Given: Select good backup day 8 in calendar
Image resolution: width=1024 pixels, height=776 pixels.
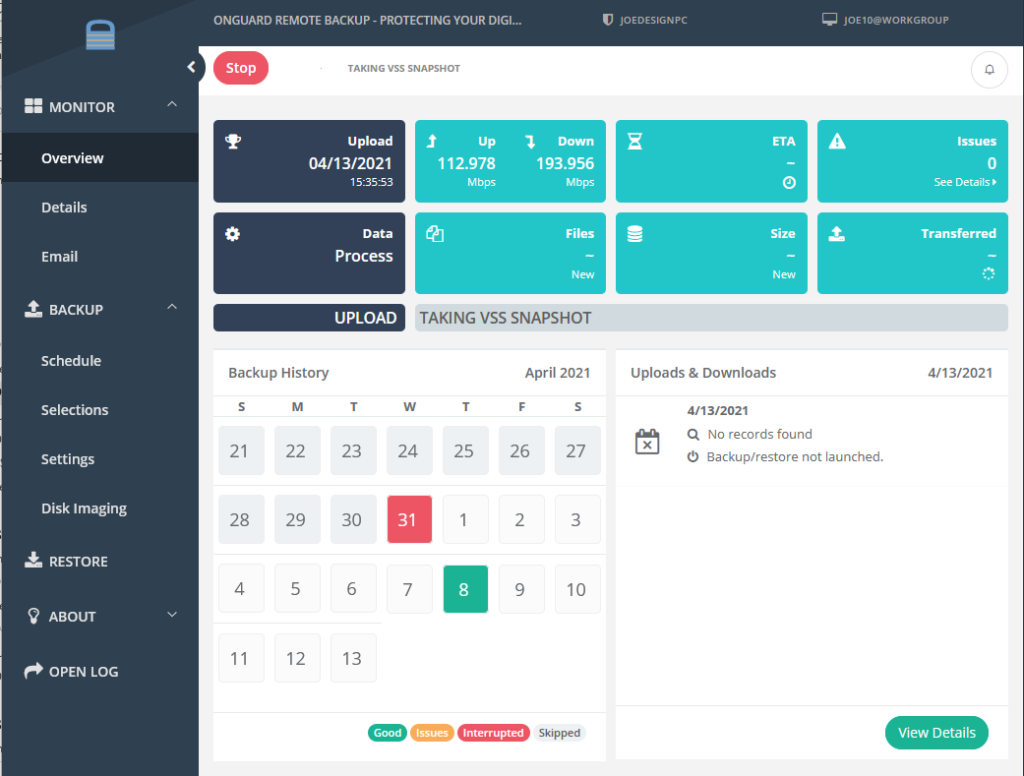Looking at the screenshot, I should pyautogui.click(x=466, y=589).
